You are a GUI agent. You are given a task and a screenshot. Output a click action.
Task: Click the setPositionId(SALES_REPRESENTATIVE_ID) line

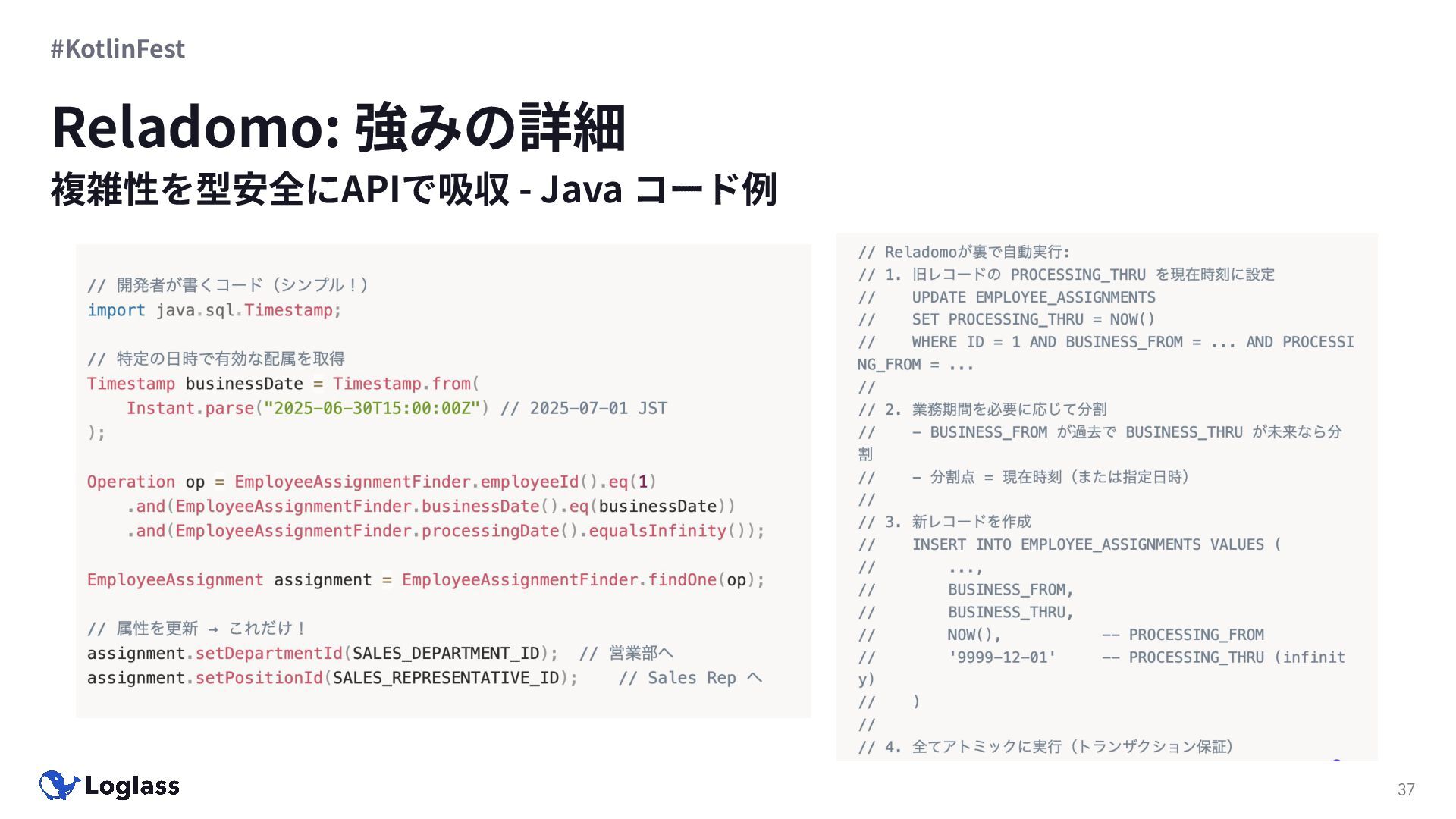pyautogui.click(x=332, y=678)
